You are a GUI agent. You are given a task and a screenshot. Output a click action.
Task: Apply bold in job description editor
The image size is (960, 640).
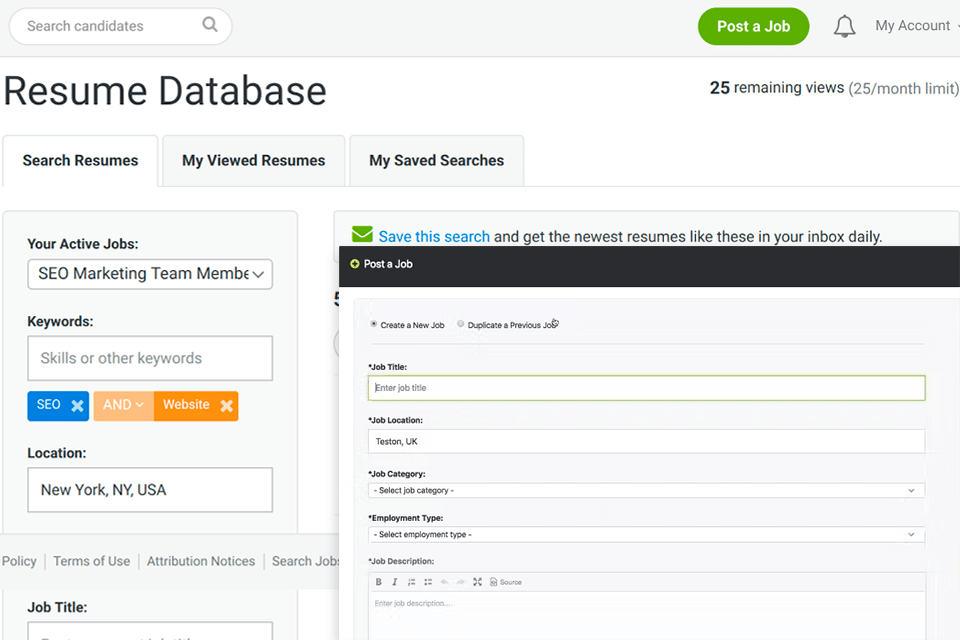point(379,582)
